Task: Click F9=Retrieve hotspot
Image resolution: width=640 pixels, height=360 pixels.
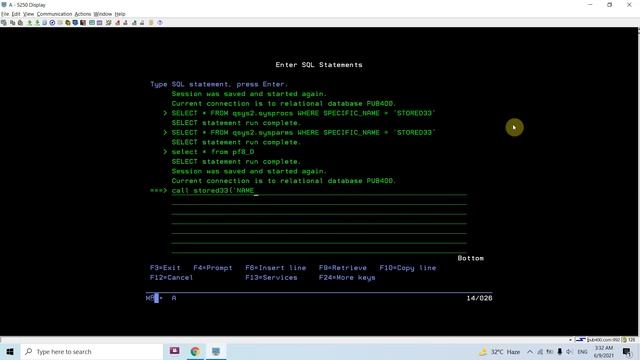Action: [342, 268]
